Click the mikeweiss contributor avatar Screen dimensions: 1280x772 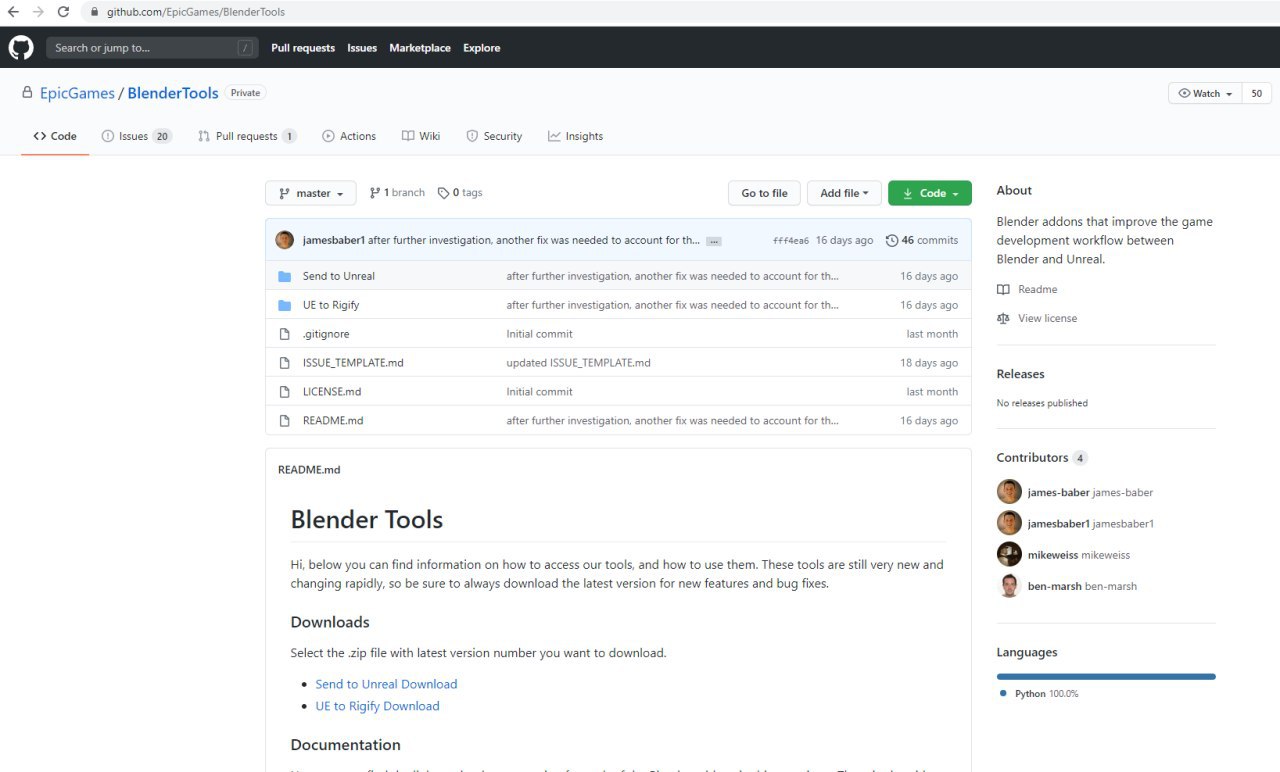pyautogui.click(x=1009, y=554)
